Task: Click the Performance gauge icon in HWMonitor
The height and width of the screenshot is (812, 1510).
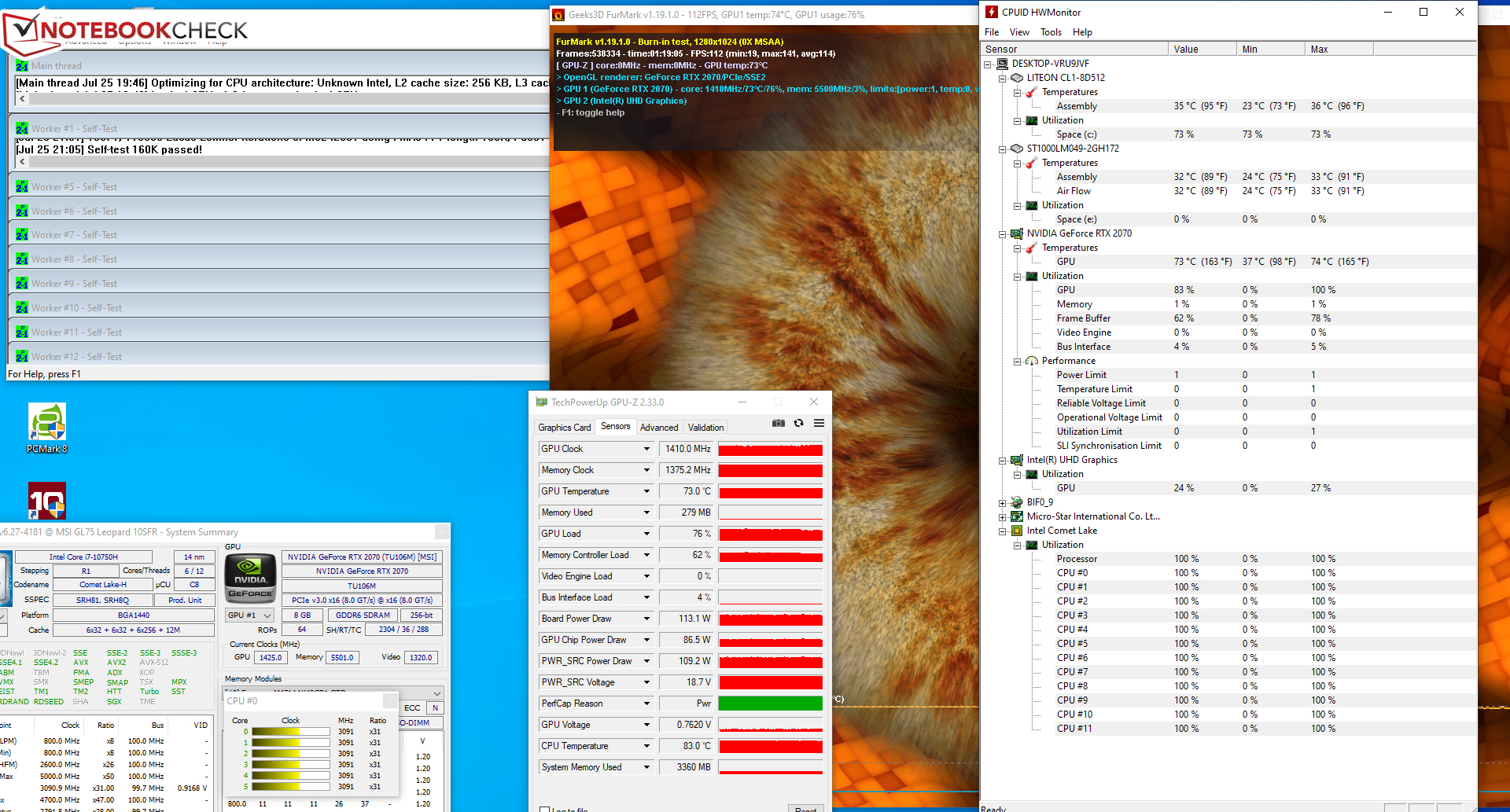Action: click(1032, 361)
